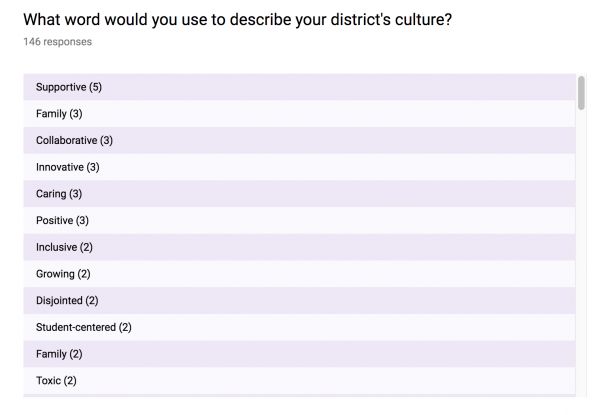Click the word Supportive in the list

tap(61, 87)
